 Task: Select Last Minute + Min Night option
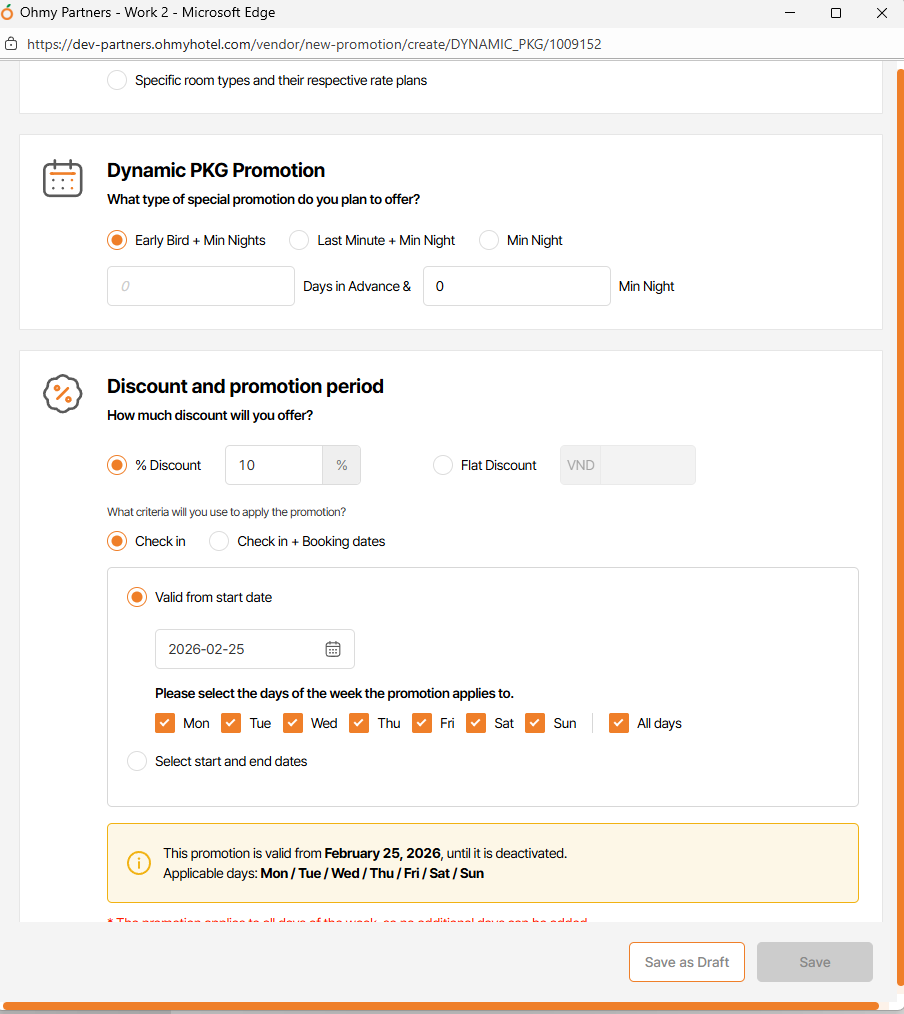tap(299, 240)
